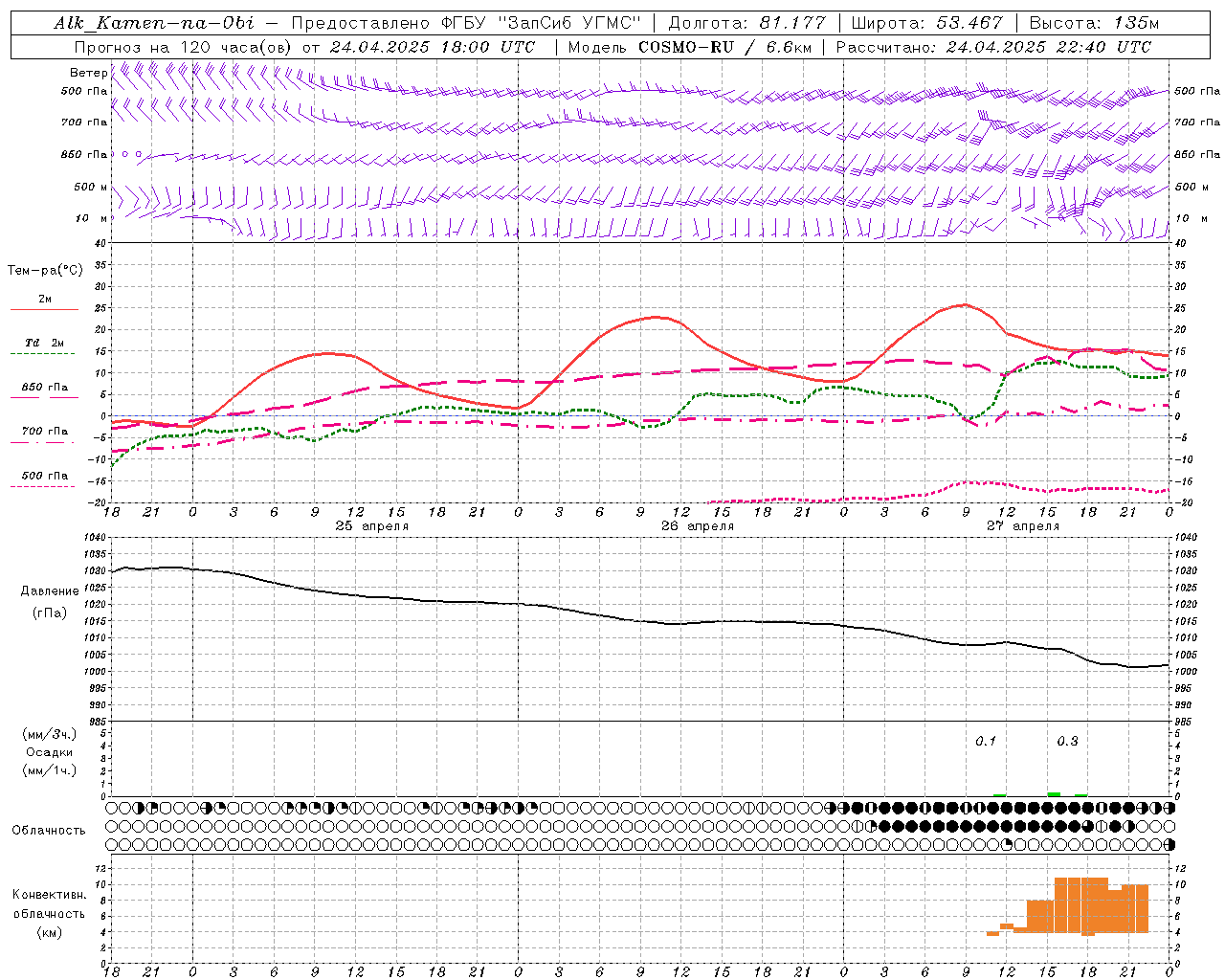Click the 25 апреля date label under temperature chart
This screenshot has width=1225, height=980.
[371, 526]
